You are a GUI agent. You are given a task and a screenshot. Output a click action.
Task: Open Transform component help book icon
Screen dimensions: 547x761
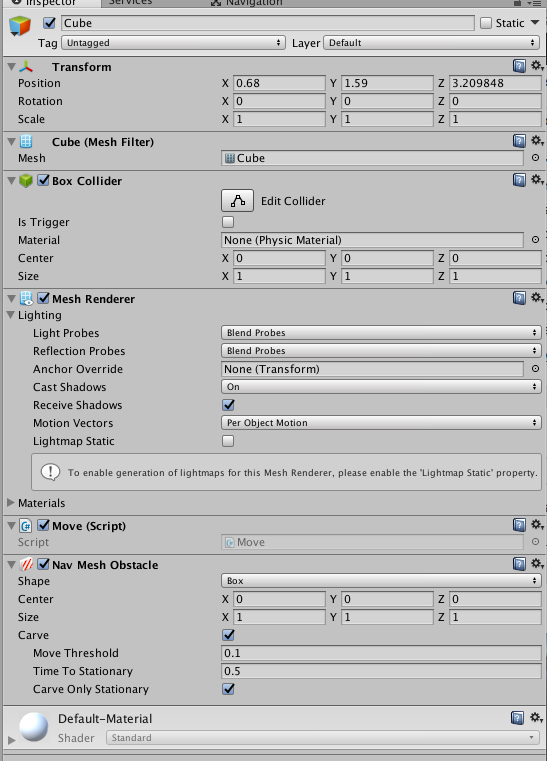coord(519,66)
